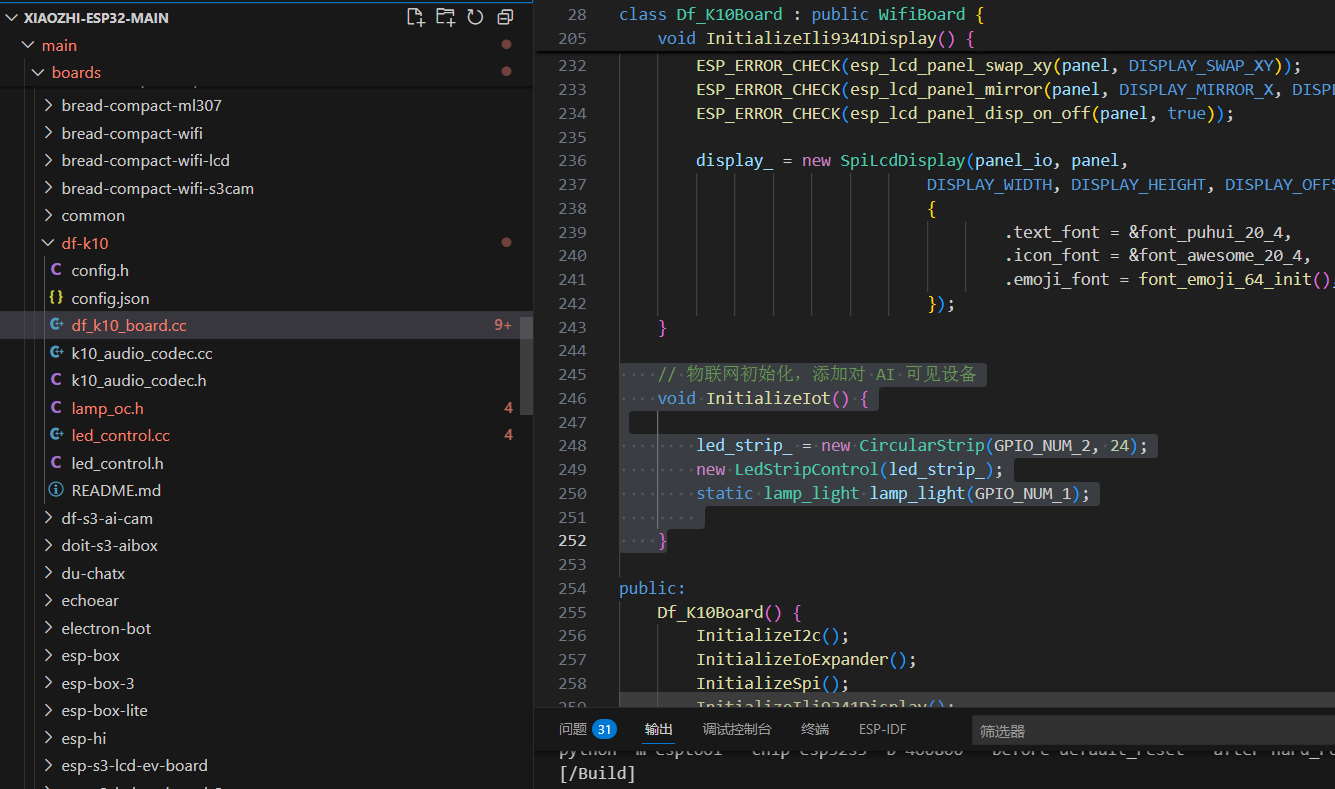Click line number 252 in gutter

pyautogui.click(x=573, y=540)
